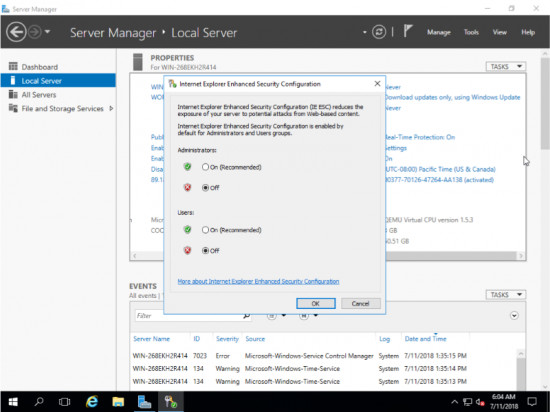550x412 pixels.
Task: Select the Dashboard sidebar item
Action: 39,67
